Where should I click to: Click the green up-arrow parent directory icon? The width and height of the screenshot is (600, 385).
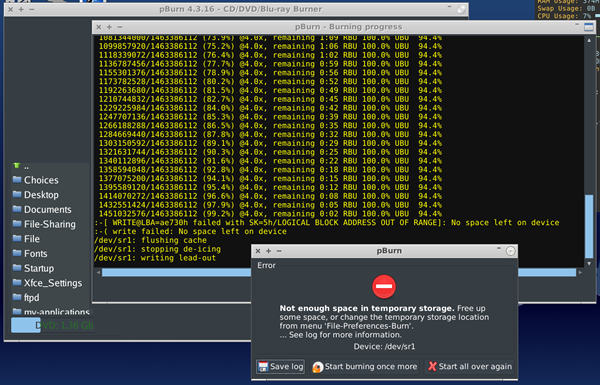point(16,166)
